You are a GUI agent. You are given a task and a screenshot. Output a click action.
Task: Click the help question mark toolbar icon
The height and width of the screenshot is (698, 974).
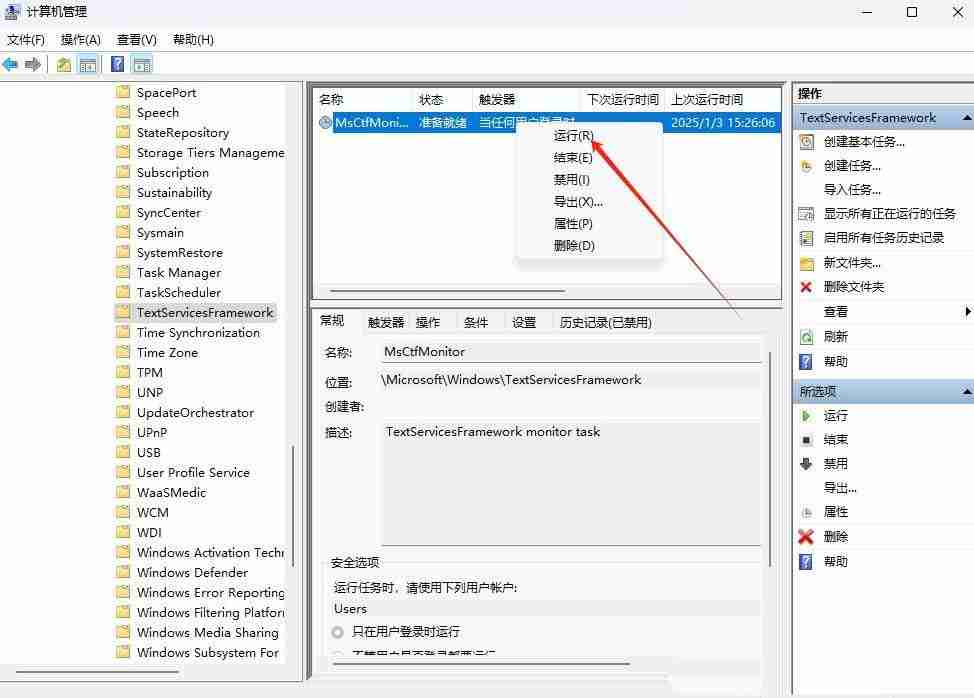pos(117,64)
